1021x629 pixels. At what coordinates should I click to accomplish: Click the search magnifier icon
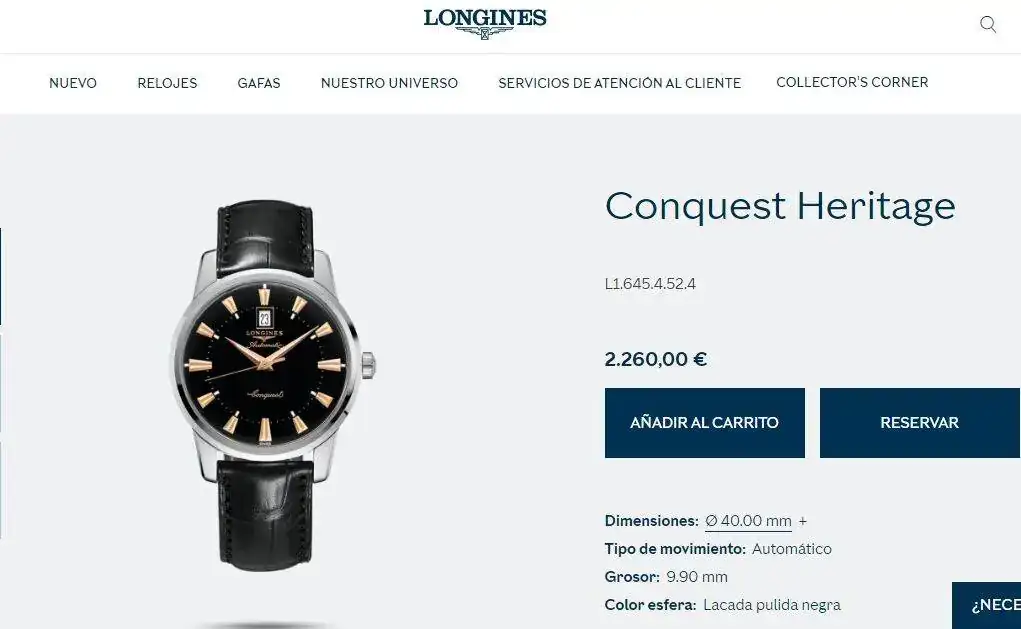click(x=988, y=25)
